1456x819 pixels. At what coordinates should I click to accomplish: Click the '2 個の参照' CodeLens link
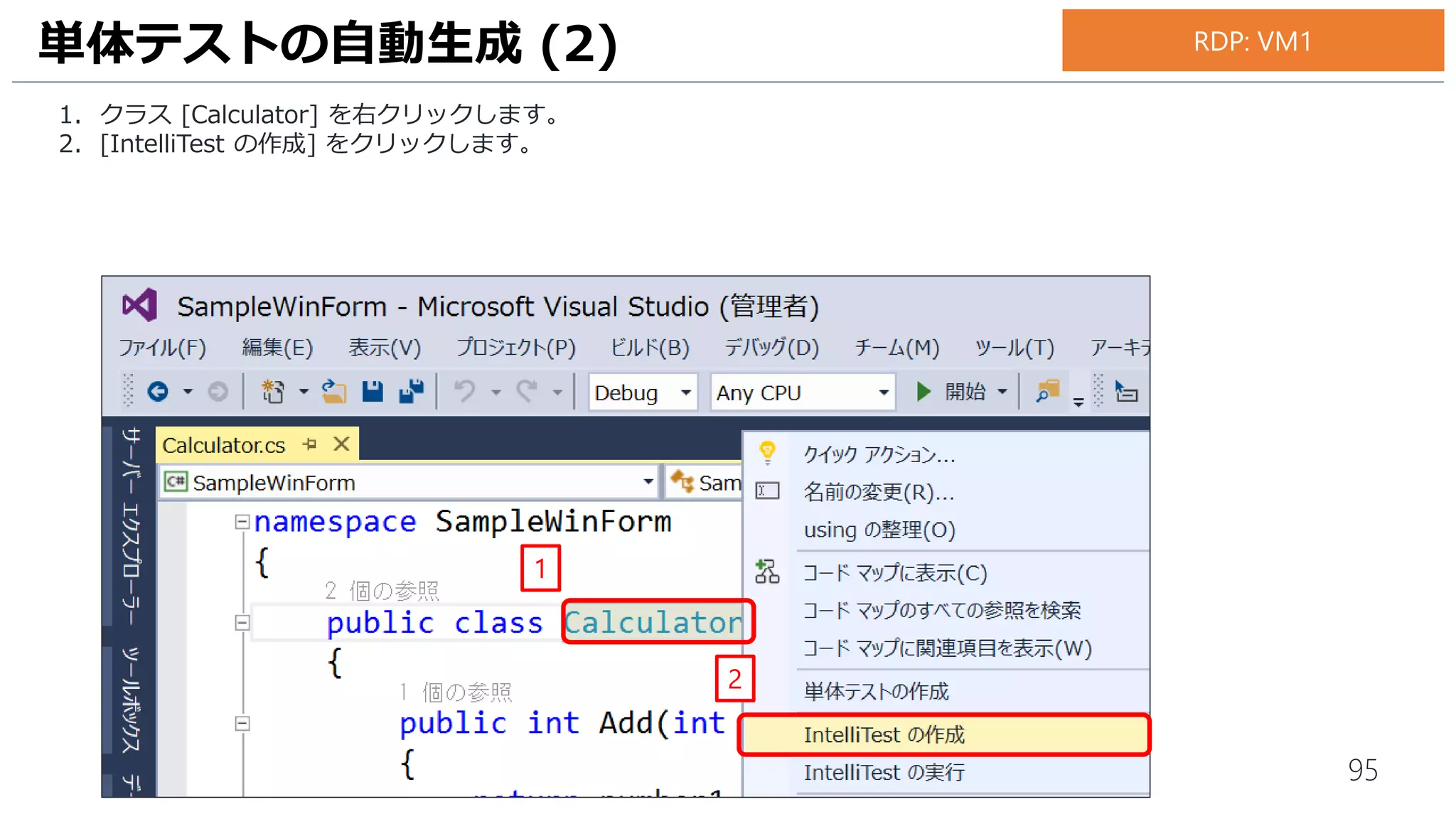click(x=382, y=591)
